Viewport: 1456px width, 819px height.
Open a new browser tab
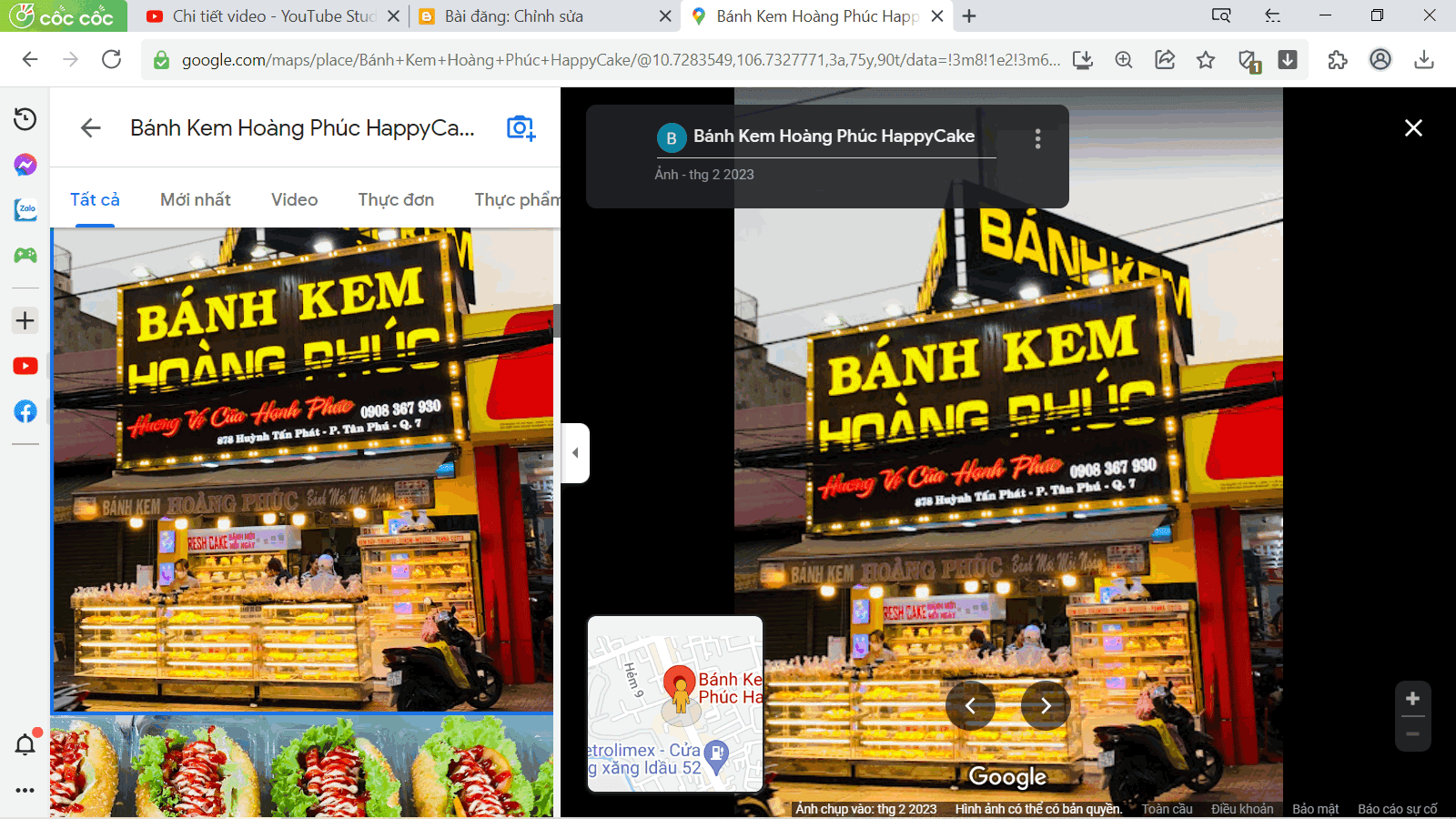(969, 16)
